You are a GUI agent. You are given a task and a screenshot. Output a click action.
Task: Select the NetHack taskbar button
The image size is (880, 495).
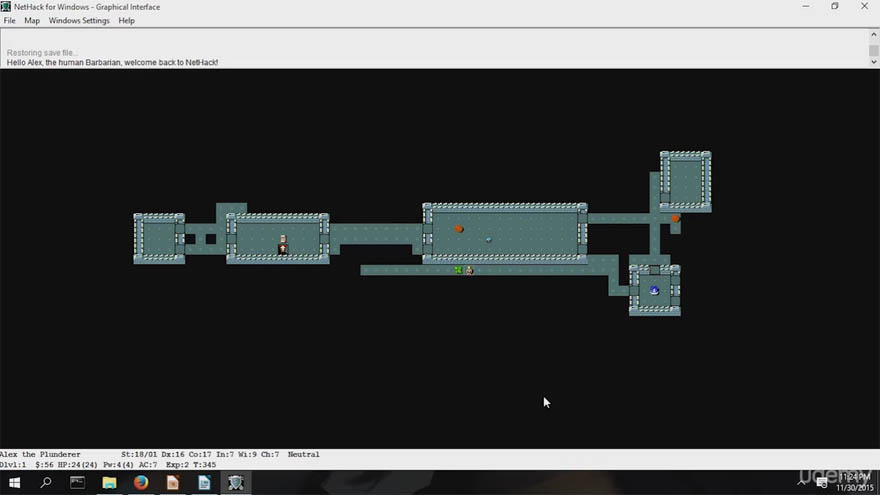coord(236,483)
